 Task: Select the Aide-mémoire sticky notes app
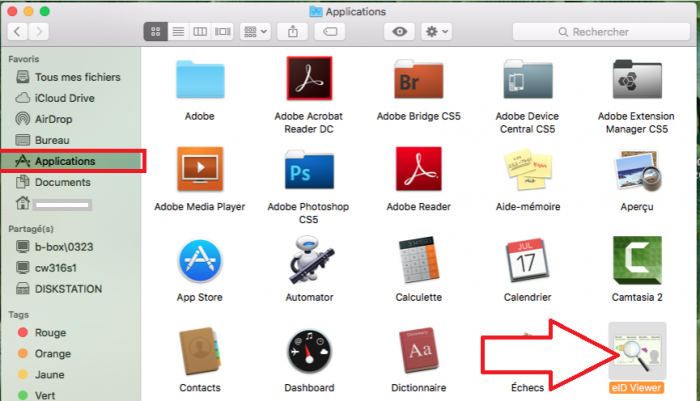pos(528,170)
